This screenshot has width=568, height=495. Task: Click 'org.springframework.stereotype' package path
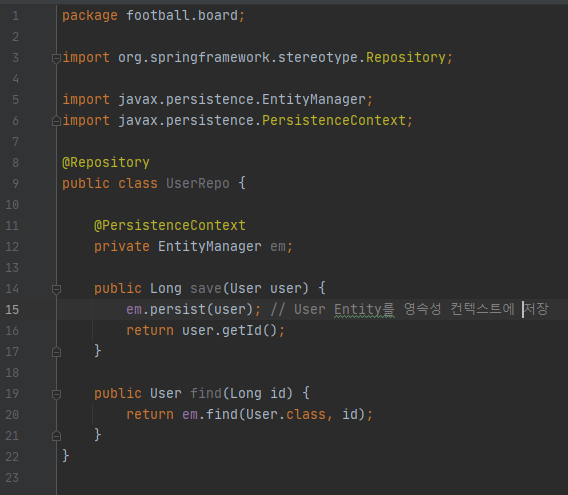238,58
